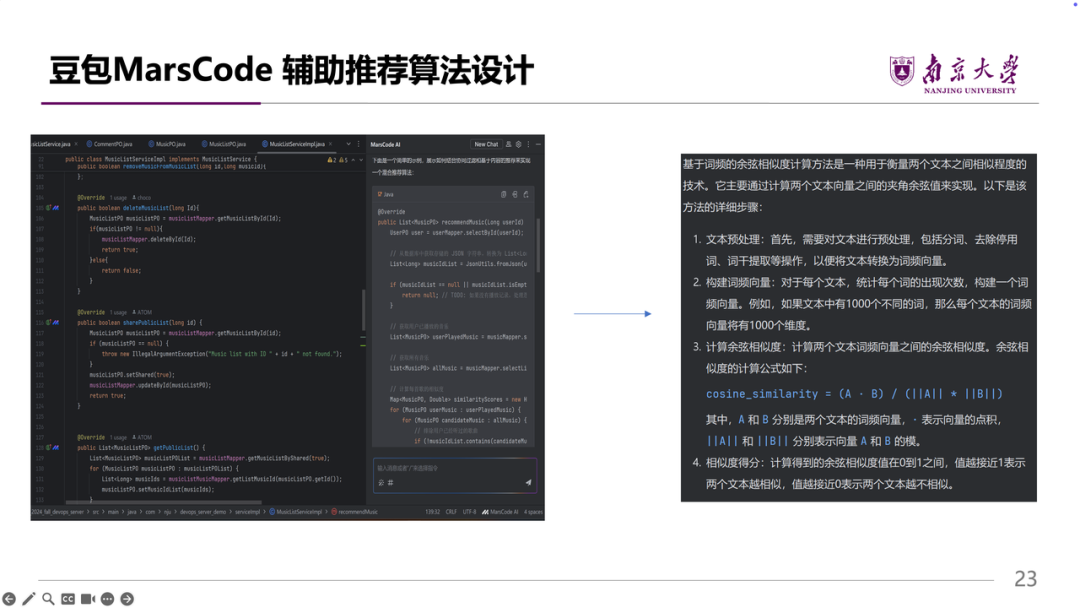The height and width of the screenshot is (608, 1080).
Task: Click the Java language label in code block
Action: [x=385, y=194]
